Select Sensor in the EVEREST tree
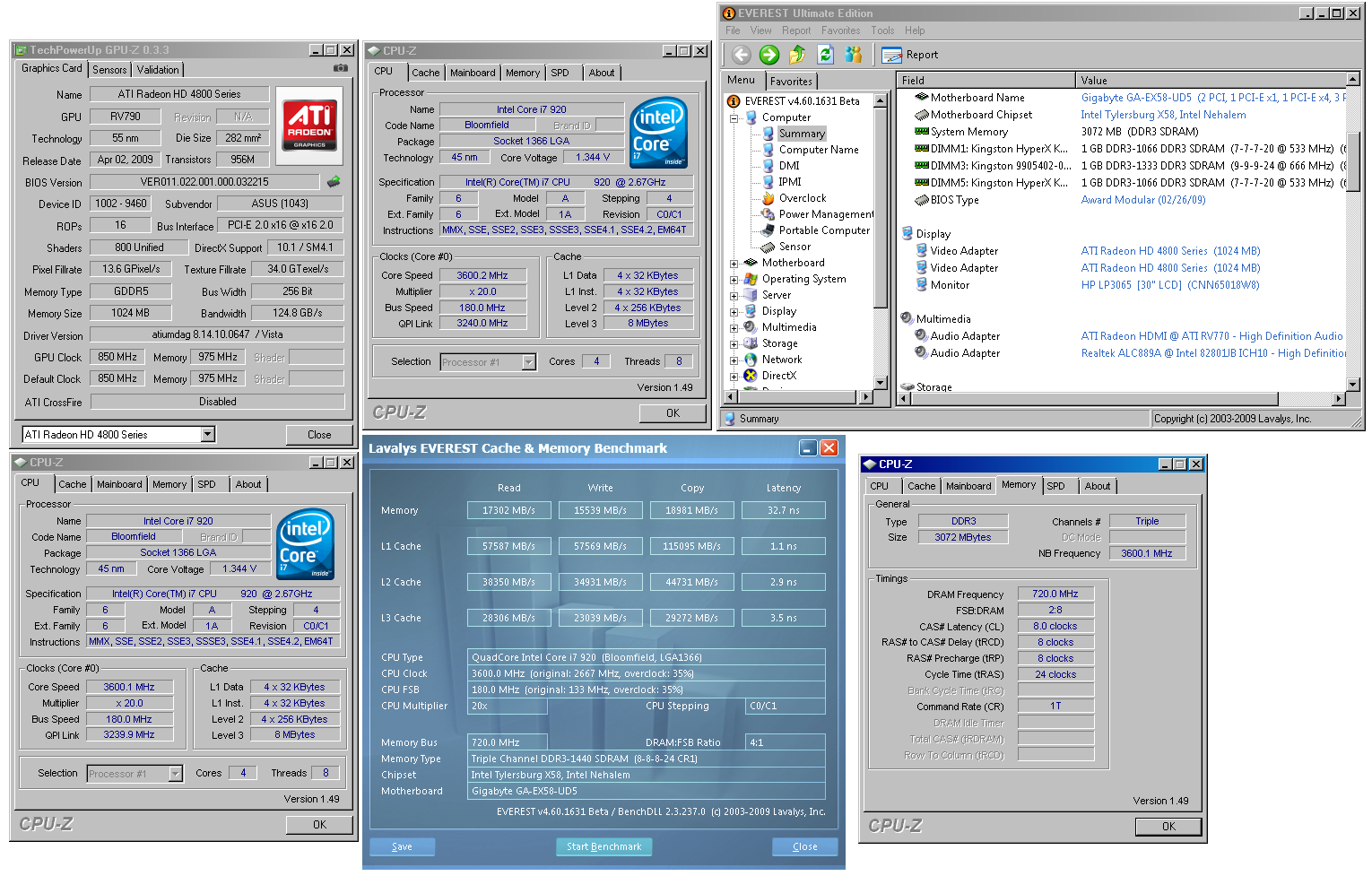 tap(795, 247)
